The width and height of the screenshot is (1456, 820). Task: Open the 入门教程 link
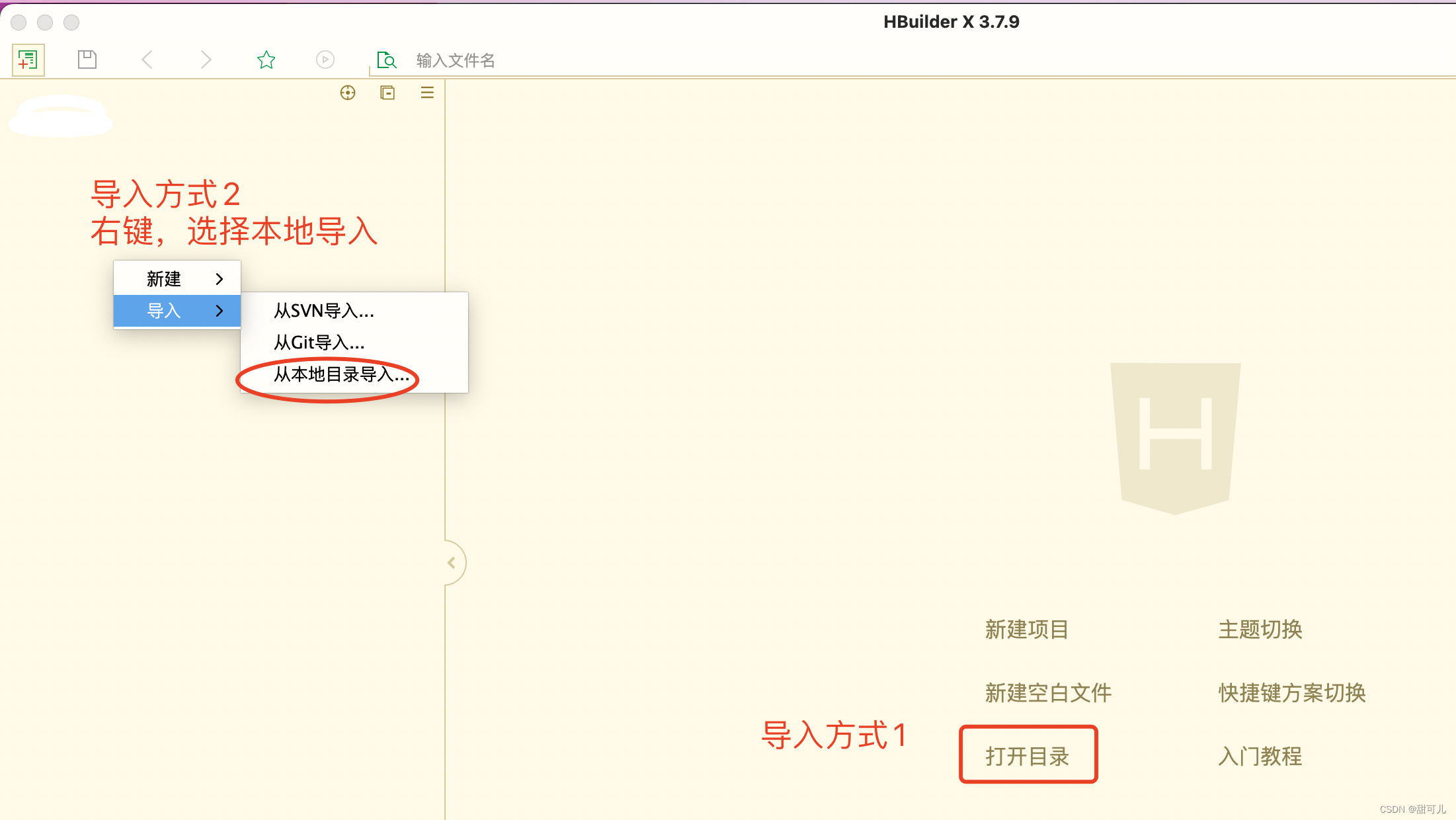point(1260,756)
